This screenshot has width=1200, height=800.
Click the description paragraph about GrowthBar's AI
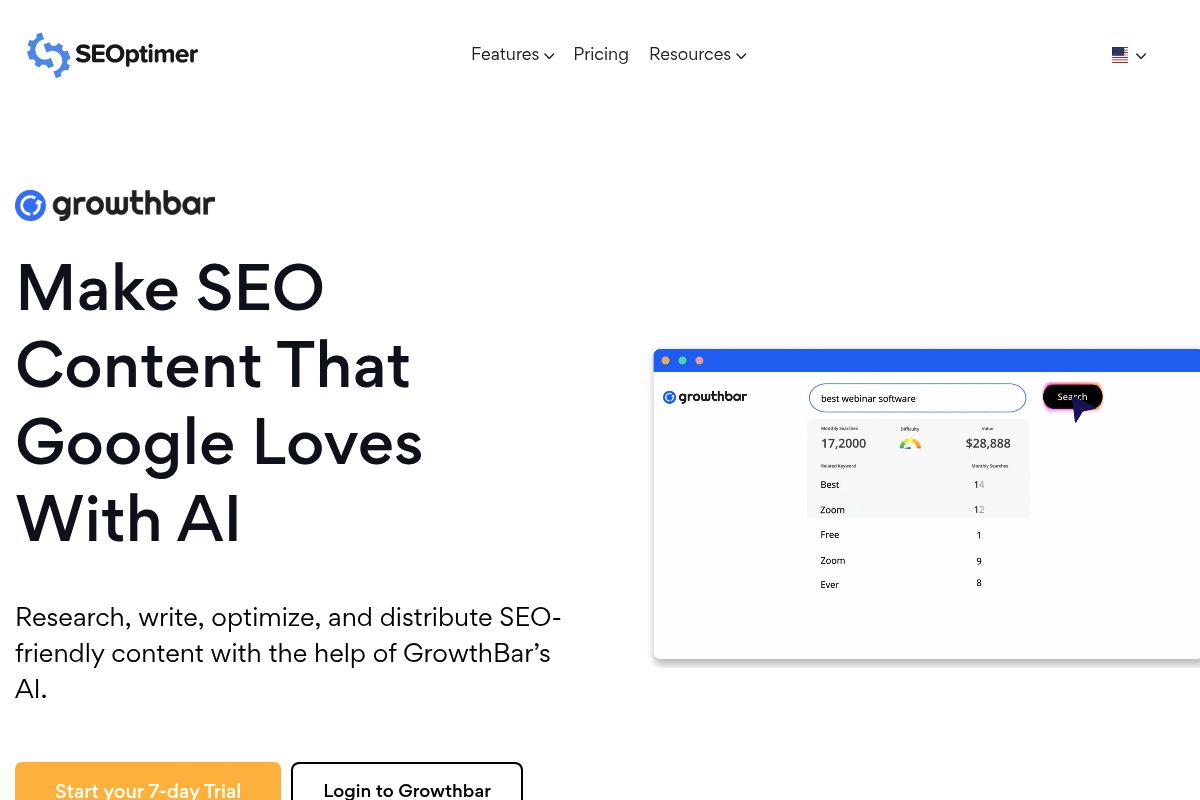[x=288, y=653]
